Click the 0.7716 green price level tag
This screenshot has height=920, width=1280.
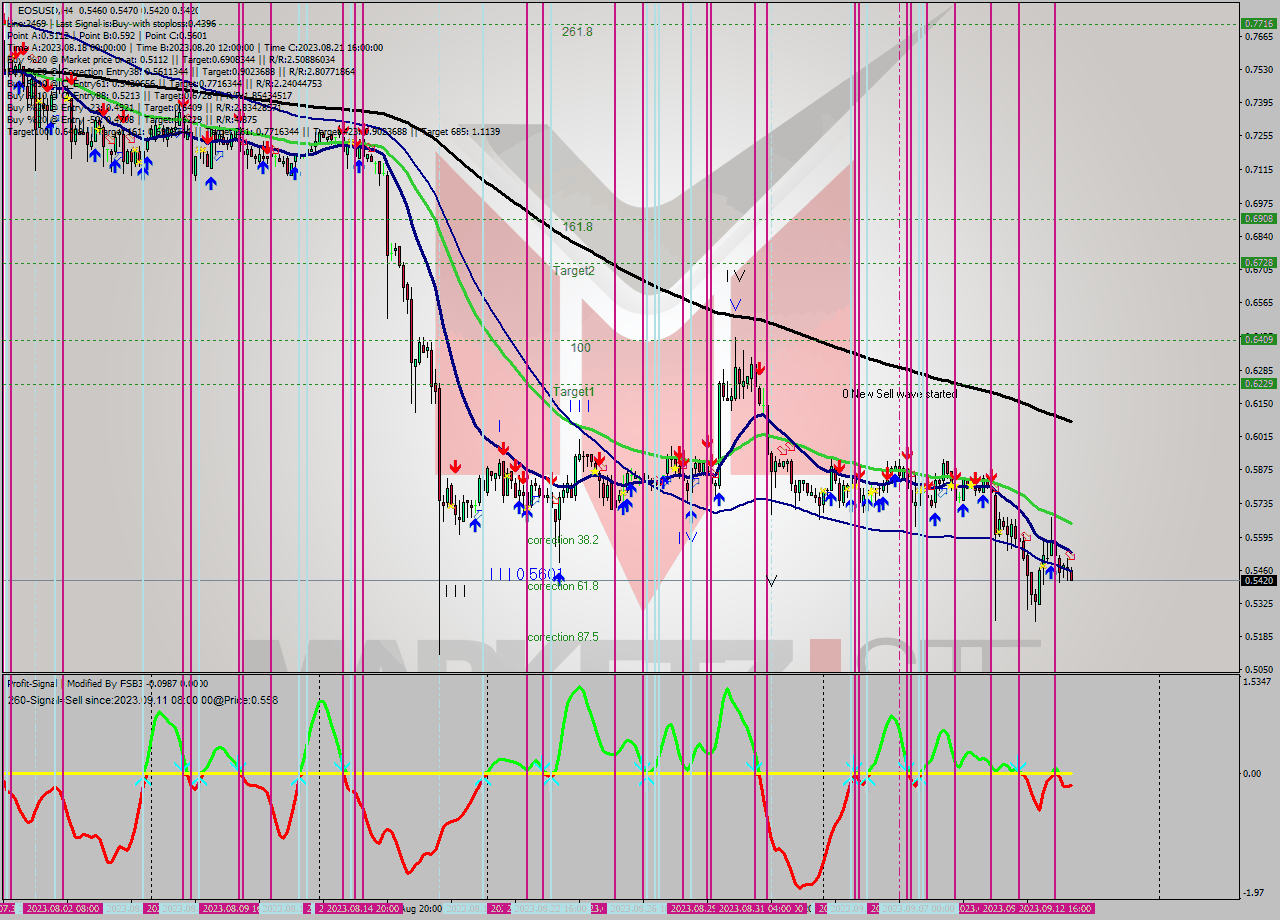(1256, 23)
